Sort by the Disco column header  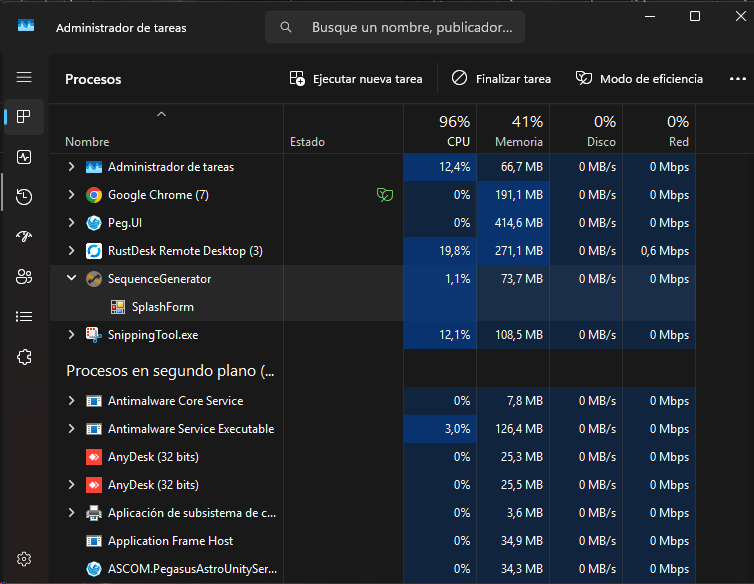click(x=586, y=130)
